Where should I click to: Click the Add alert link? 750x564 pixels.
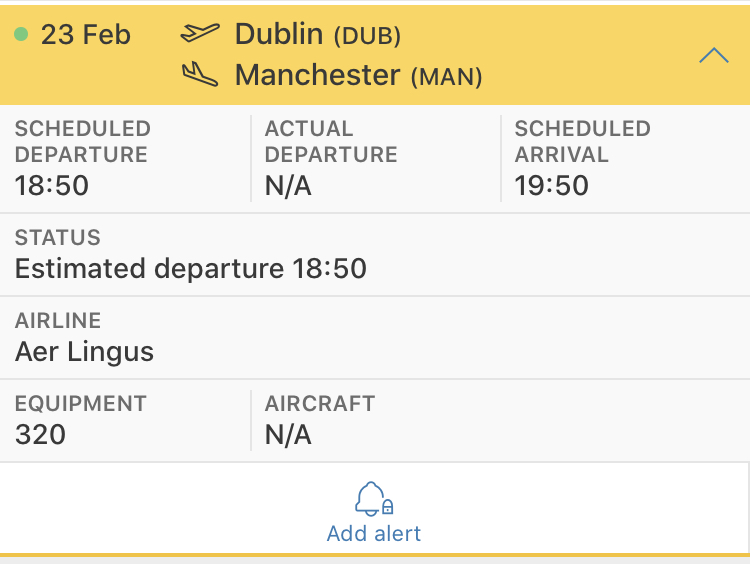(374, 533)
